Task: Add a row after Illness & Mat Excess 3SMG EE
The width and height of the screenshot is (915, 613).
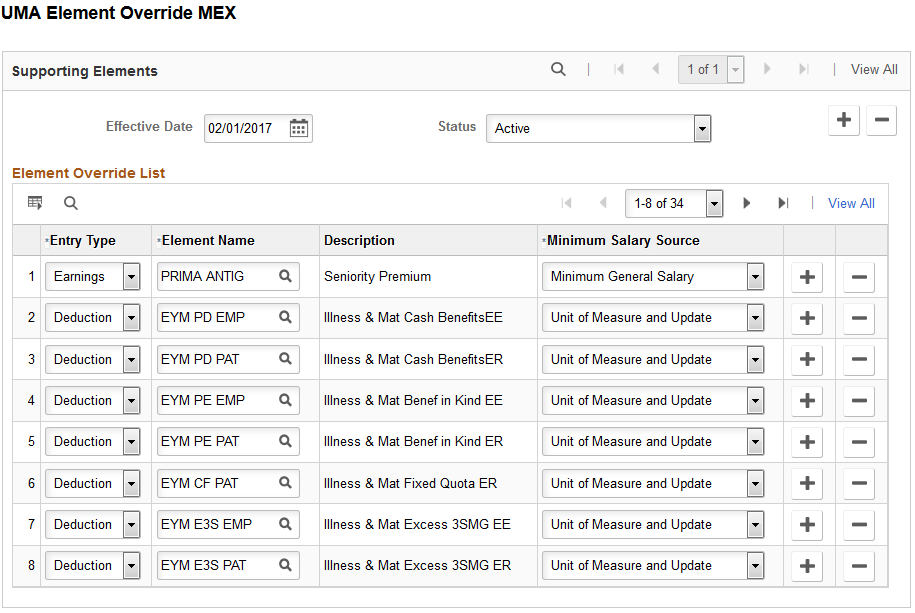Action: point(807,524)
